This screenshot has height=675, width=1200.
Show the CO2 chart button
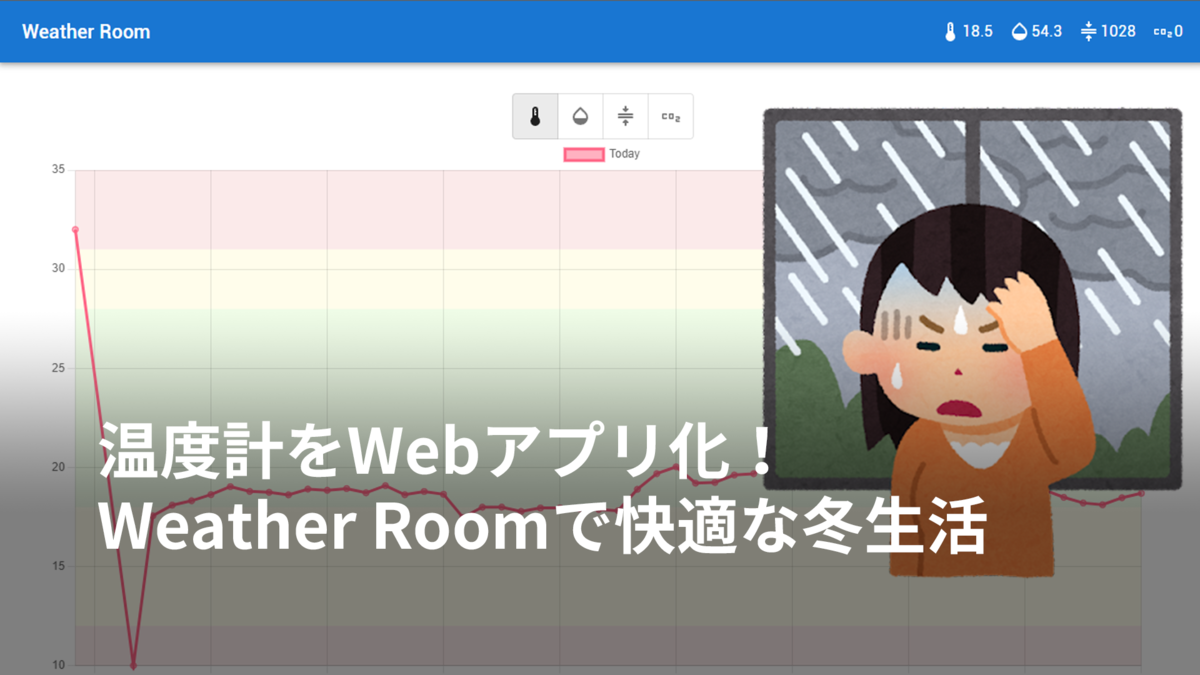pos(671,117)
